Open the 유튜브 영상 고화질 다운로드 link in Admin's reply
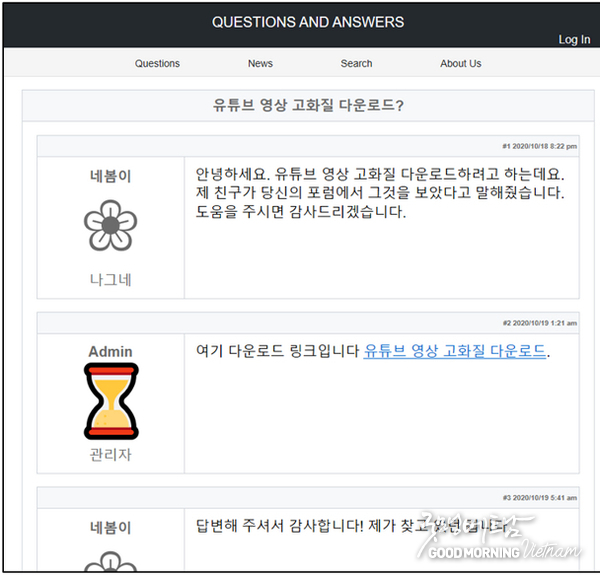Image resolution: width=600 pixels, height=577 pixels. (x=455, y=350)
